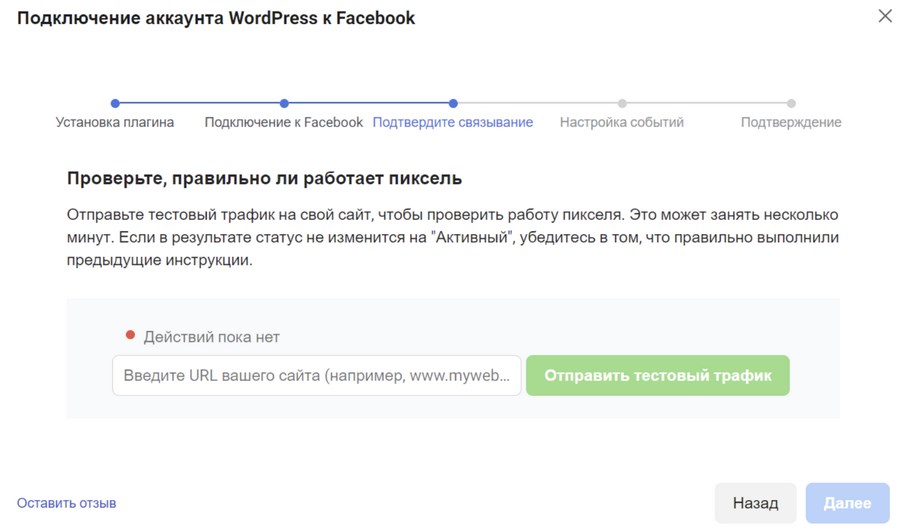The image size is (900, 530).
Task: Open the Настройка событий step label
Action: pyautogui.click(x=622, y=122)
